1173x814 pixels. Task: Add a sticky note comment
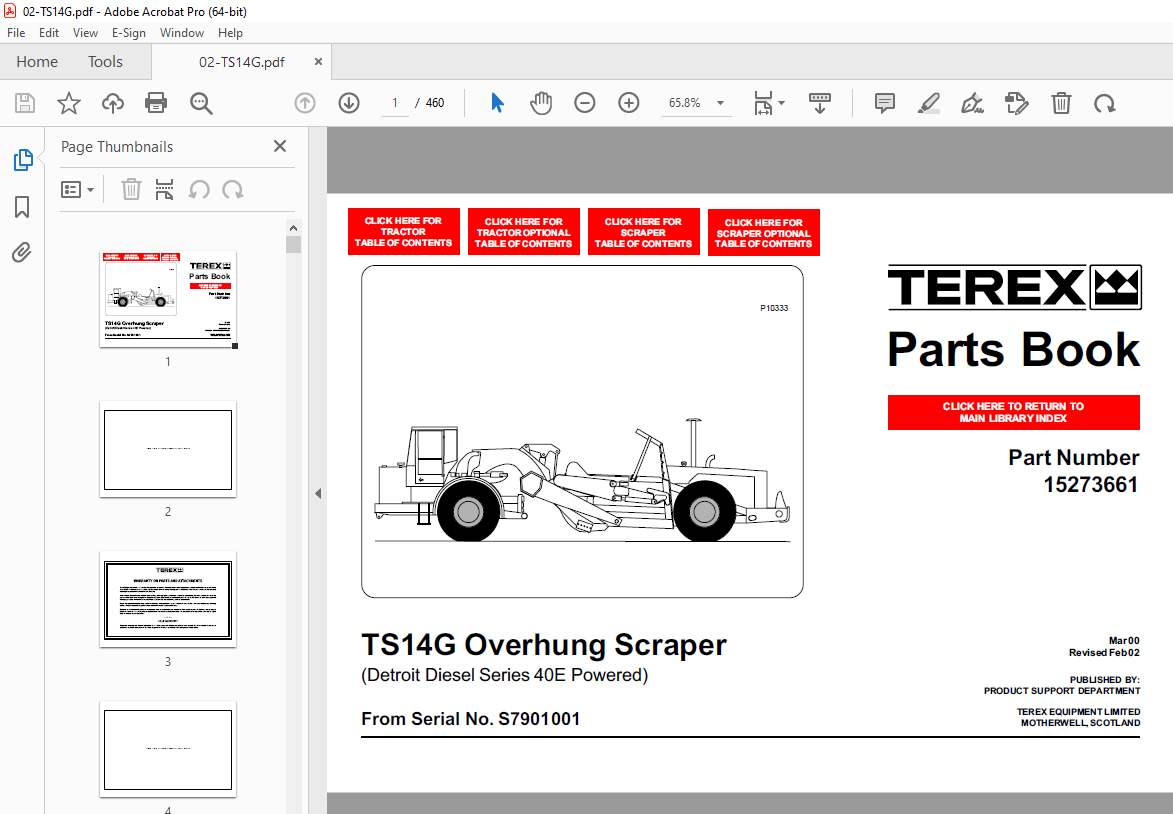click(x=884, y=103)
